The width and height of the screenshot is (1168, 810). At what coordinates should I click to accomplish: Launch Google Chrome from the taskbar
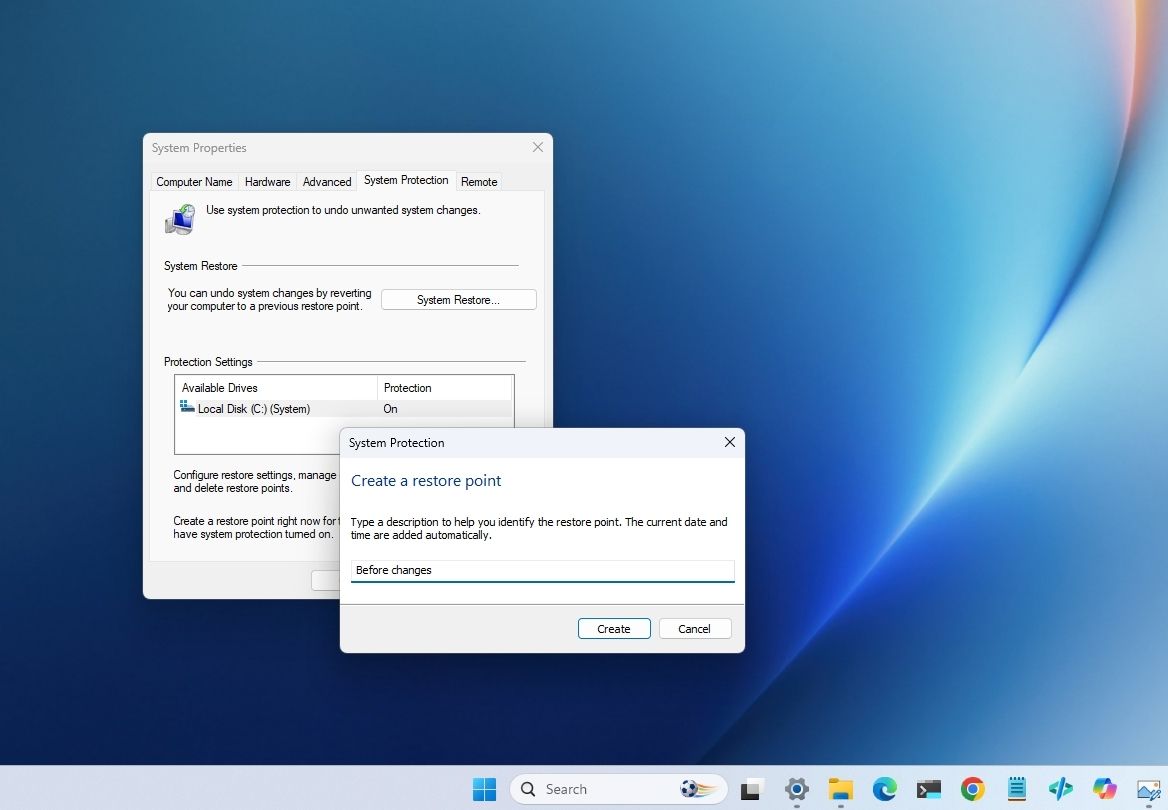tap(973, 789)
